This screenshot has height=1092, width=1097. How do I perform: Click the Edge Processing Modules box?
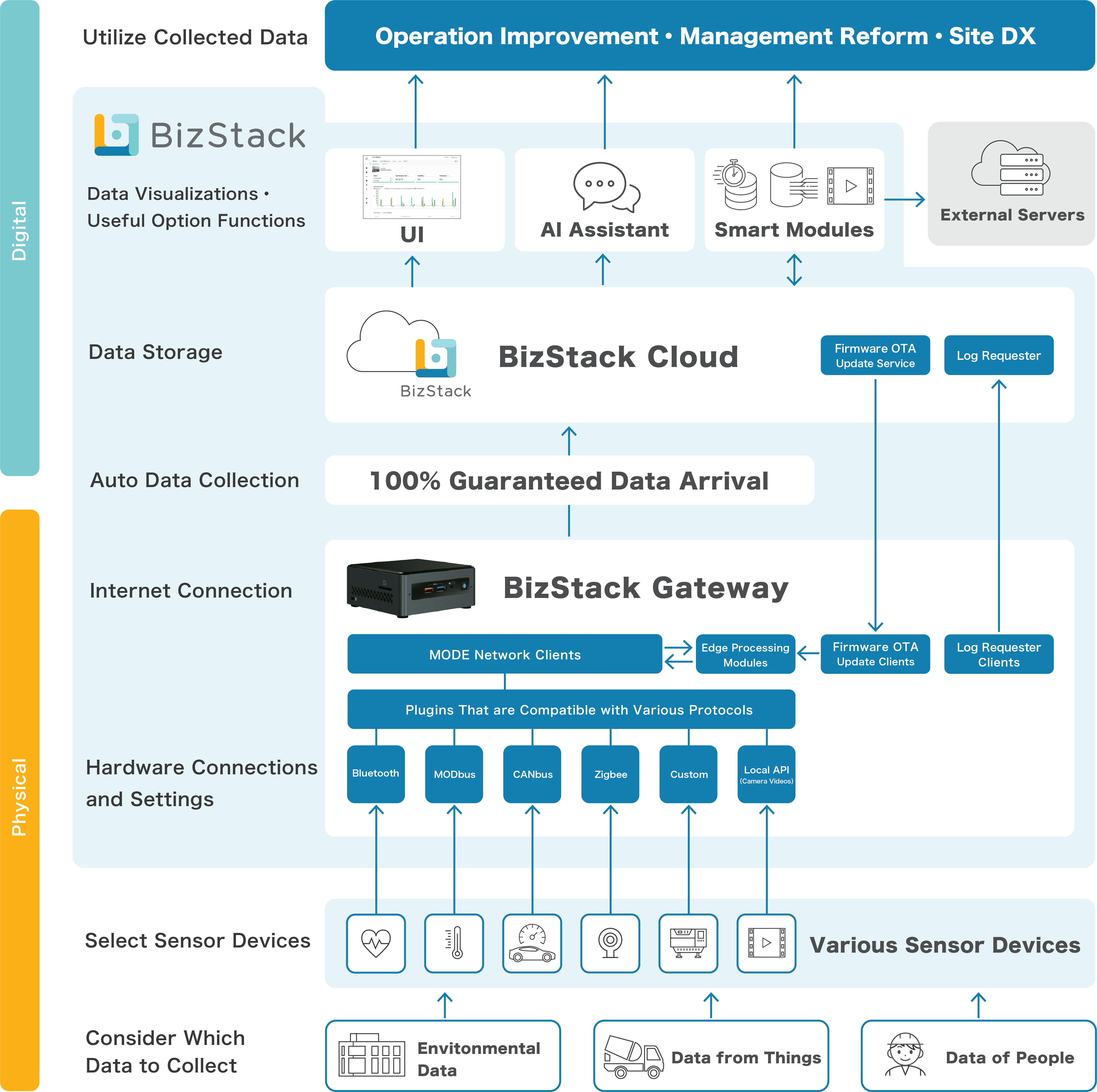tap(745, 654)
